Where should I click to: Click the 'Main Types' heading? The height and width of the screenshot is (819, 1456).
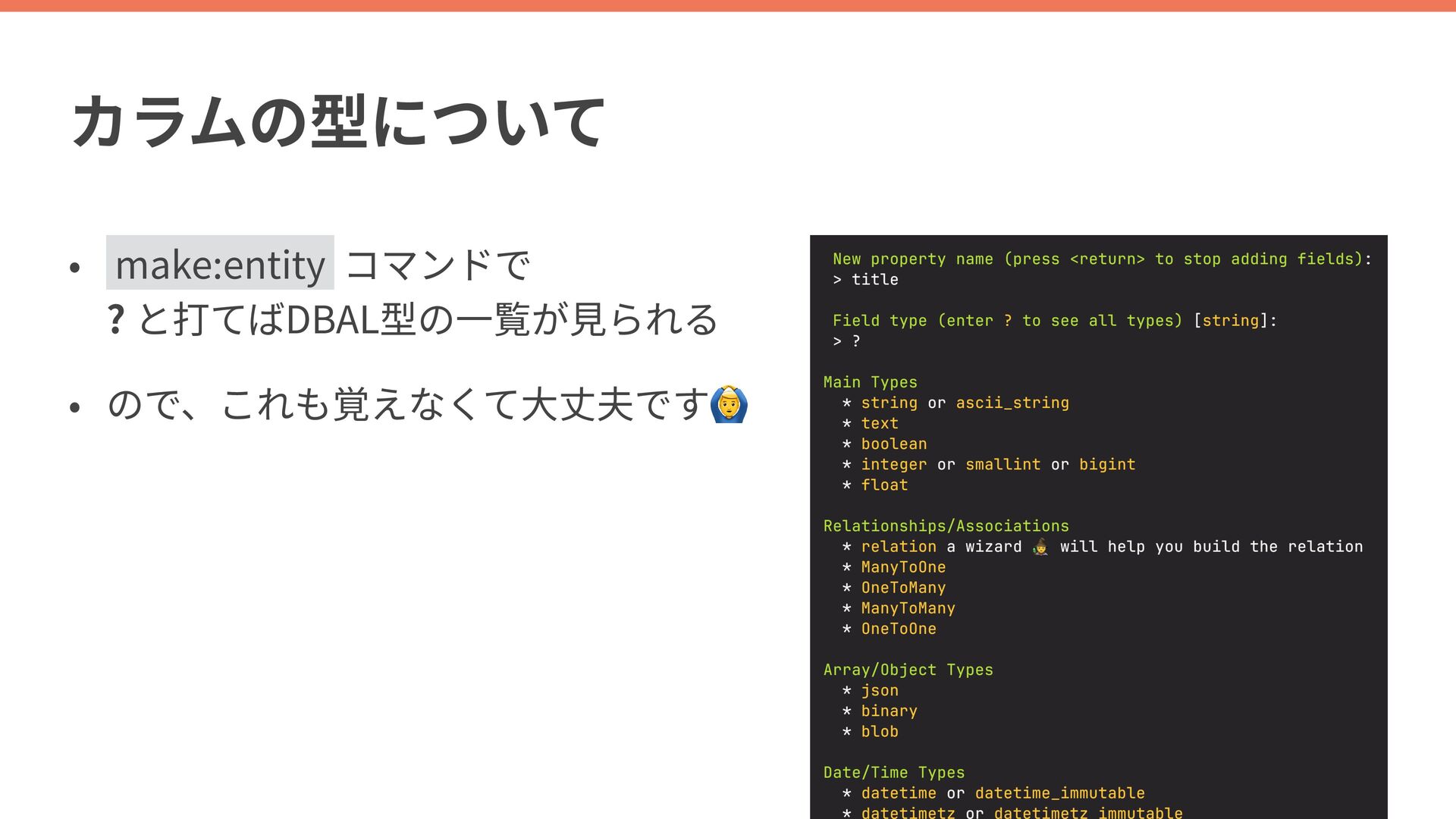coord(870,382)
